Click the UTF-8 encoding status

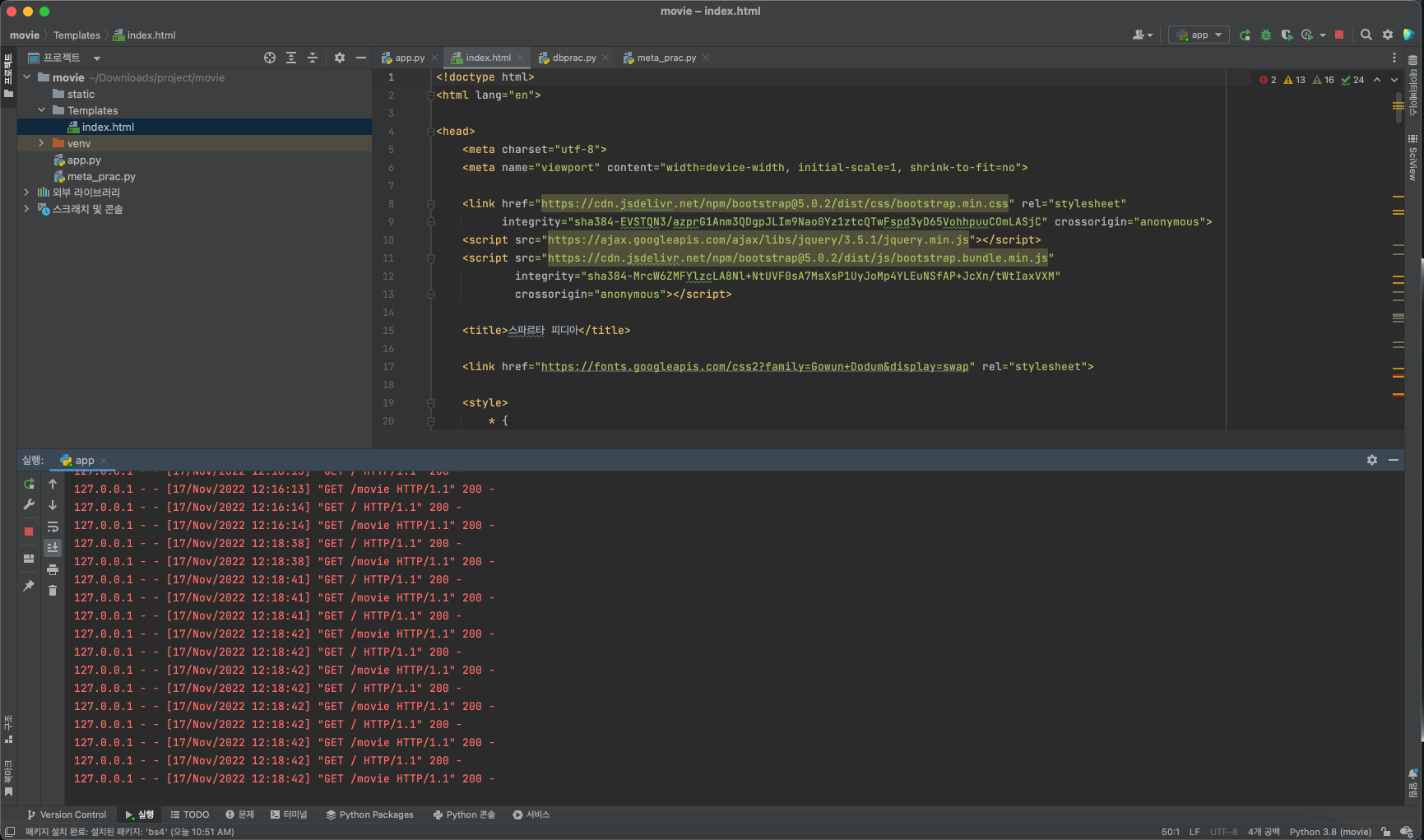1223,832
